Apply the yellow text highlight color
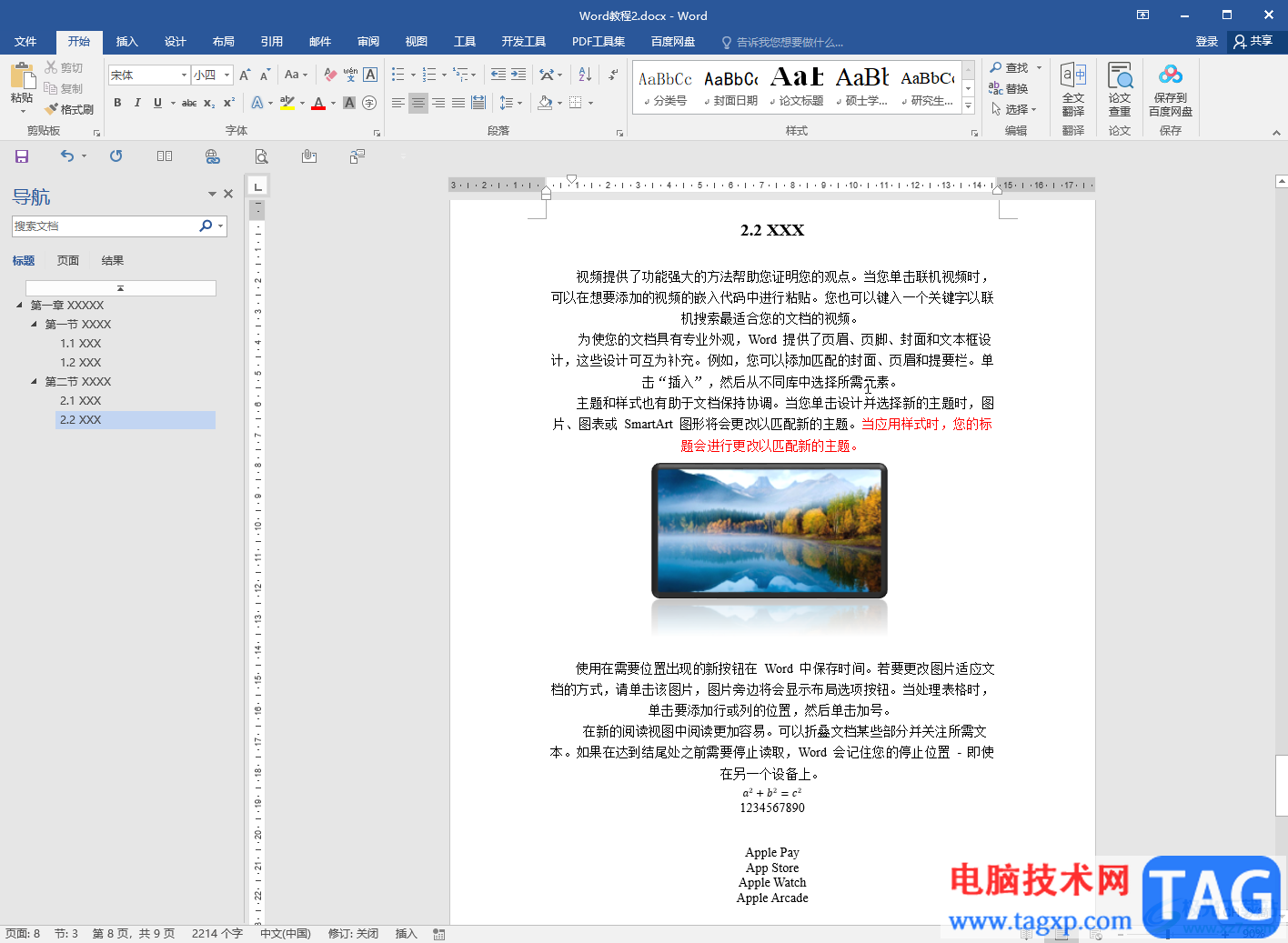The width and height of the screenshot is (1288, 943). [x=287, y=103]
